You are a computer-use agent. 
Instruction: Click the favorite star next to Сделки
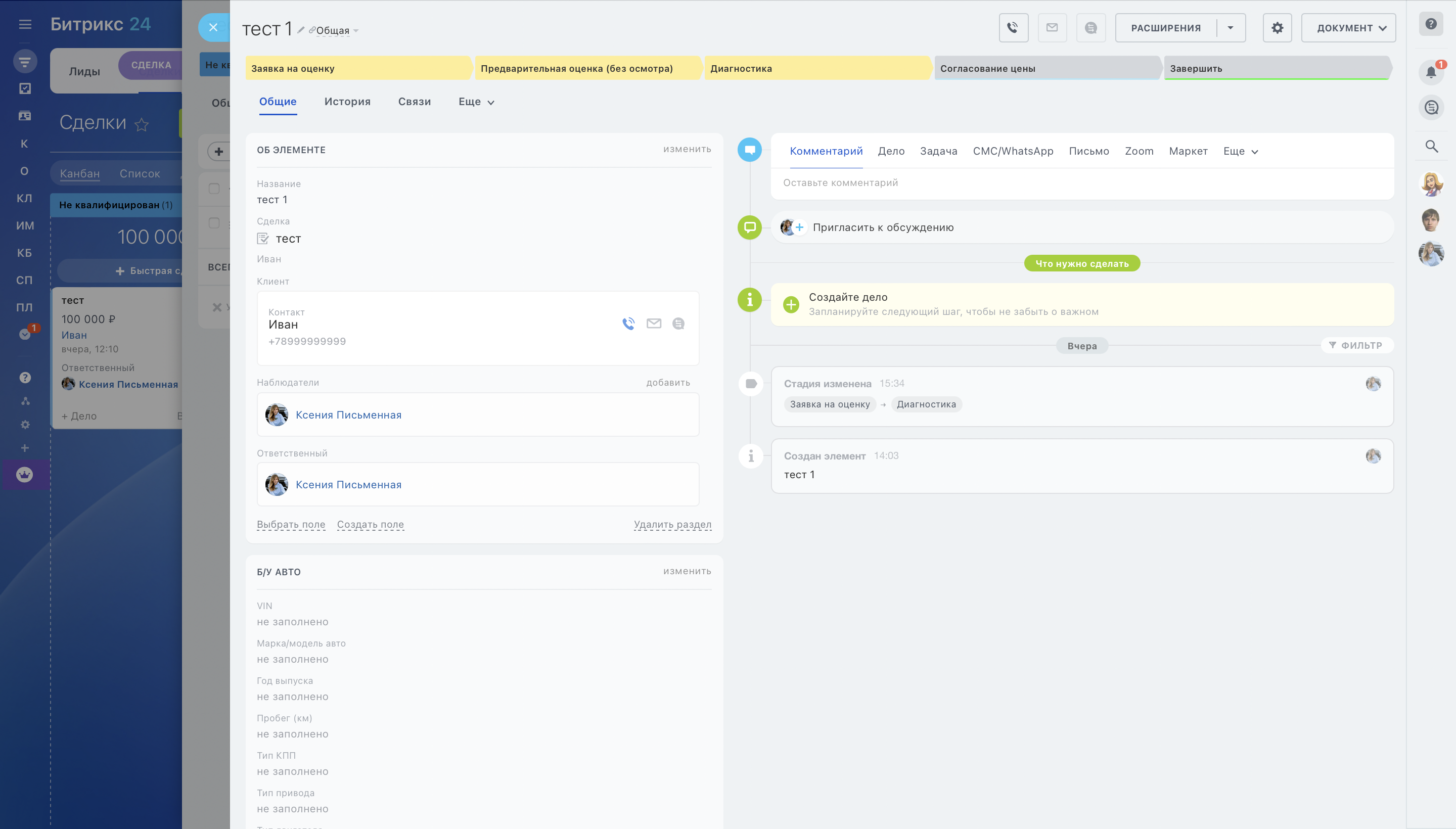point(142,124)
